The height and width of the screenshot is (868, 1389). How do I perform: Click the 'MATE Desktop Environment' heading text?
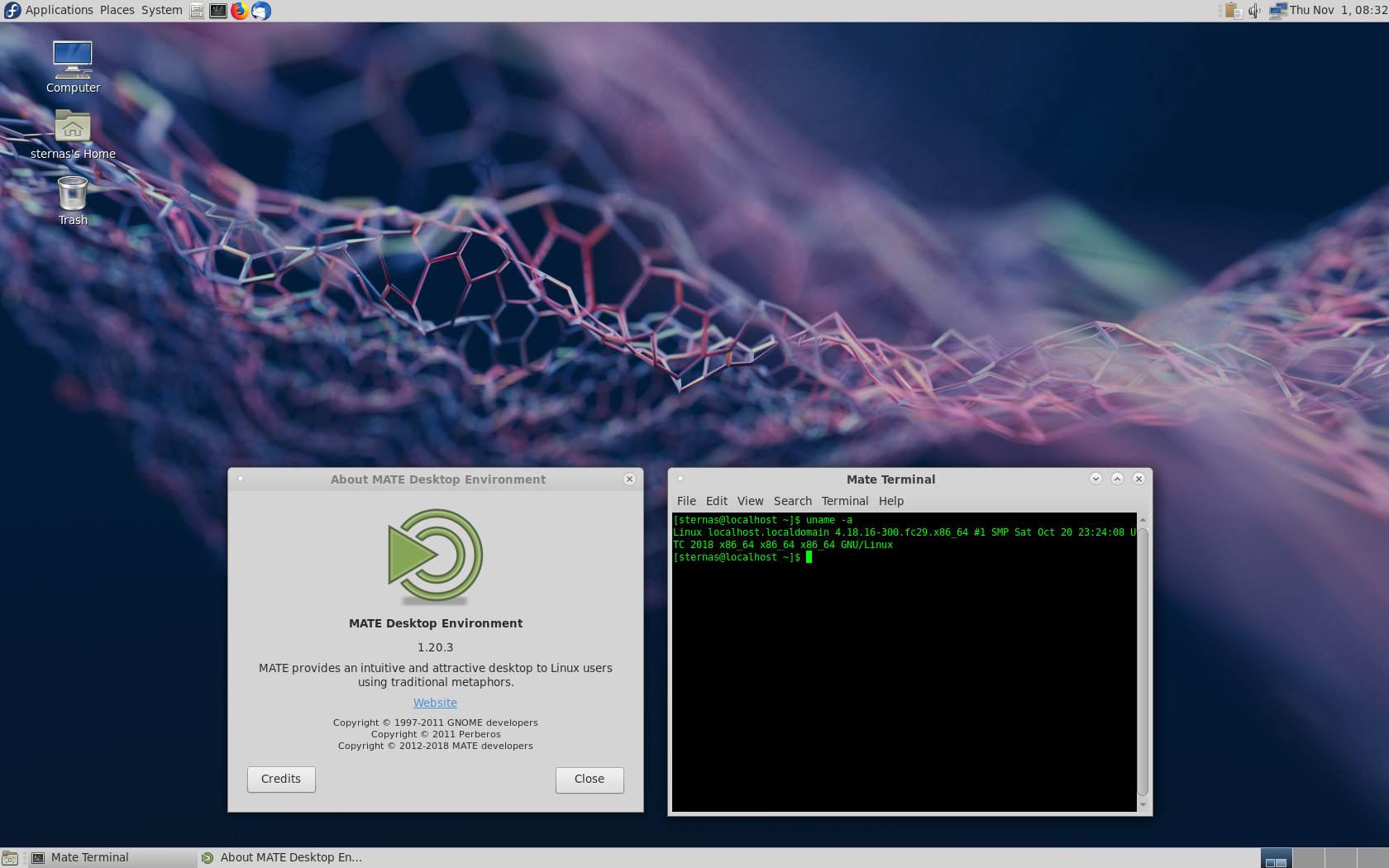[436, 623]
